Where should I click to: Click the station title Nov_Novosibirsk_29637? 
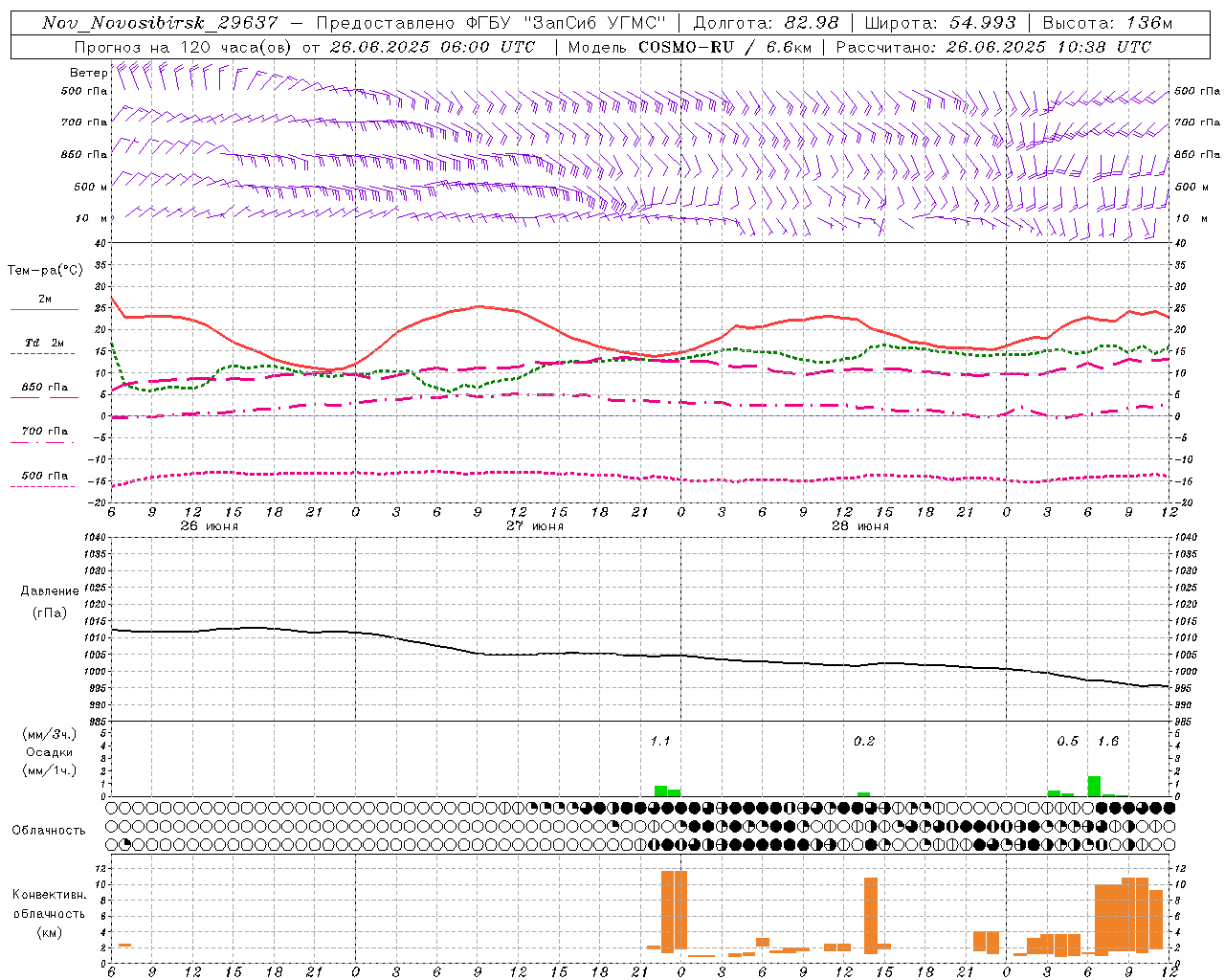tap(160, 23)
